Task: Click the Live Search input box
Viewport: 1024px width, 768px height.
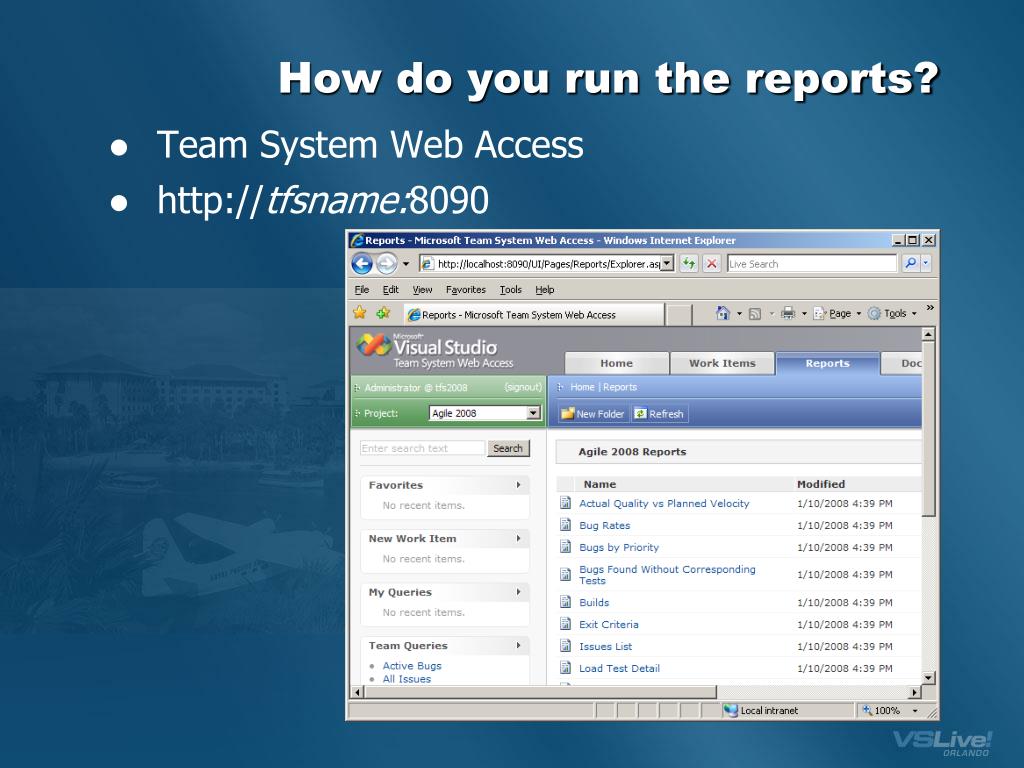Action: coord(812,264)
